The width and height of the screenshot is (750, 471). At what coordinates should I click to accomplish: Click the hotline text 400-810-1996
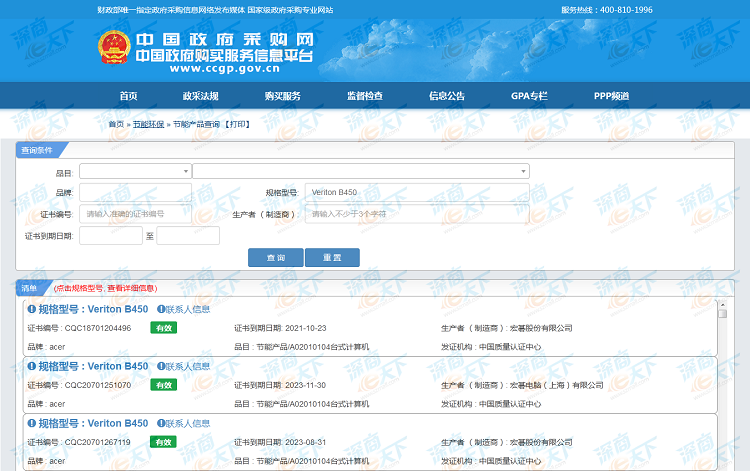pos(626,10)
